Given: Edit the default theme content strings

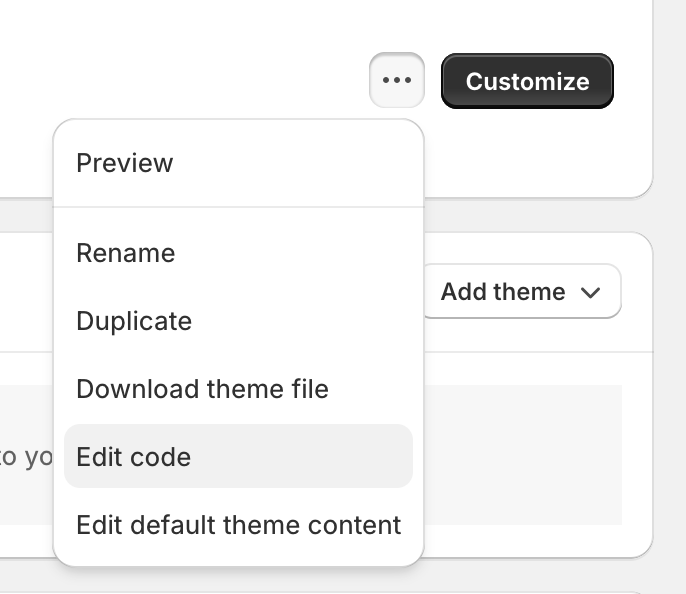Looking at the screenshot, I should pos(238,525).
